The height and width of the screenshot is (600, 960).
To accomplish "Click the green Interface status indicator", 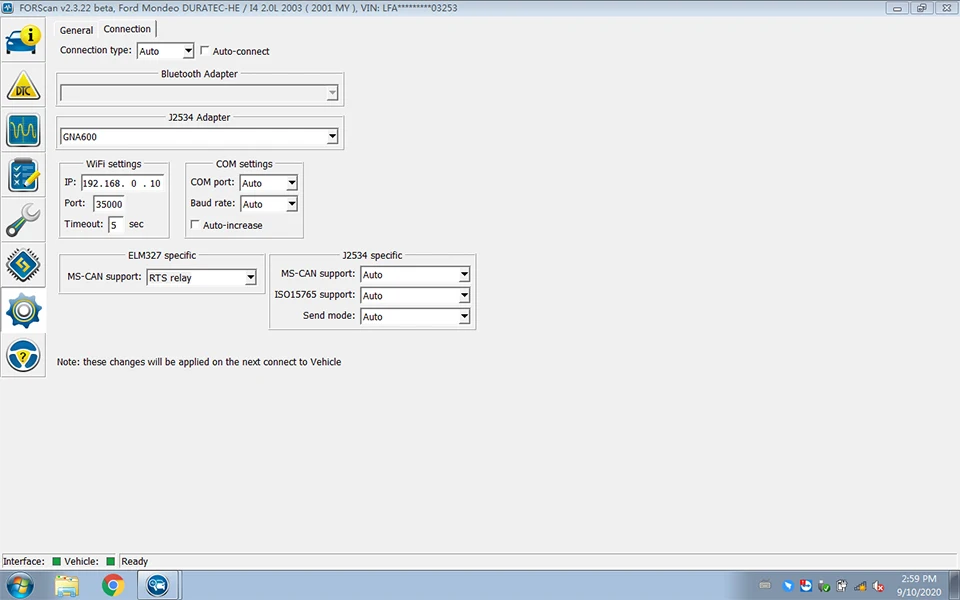I will pos(56,561).
